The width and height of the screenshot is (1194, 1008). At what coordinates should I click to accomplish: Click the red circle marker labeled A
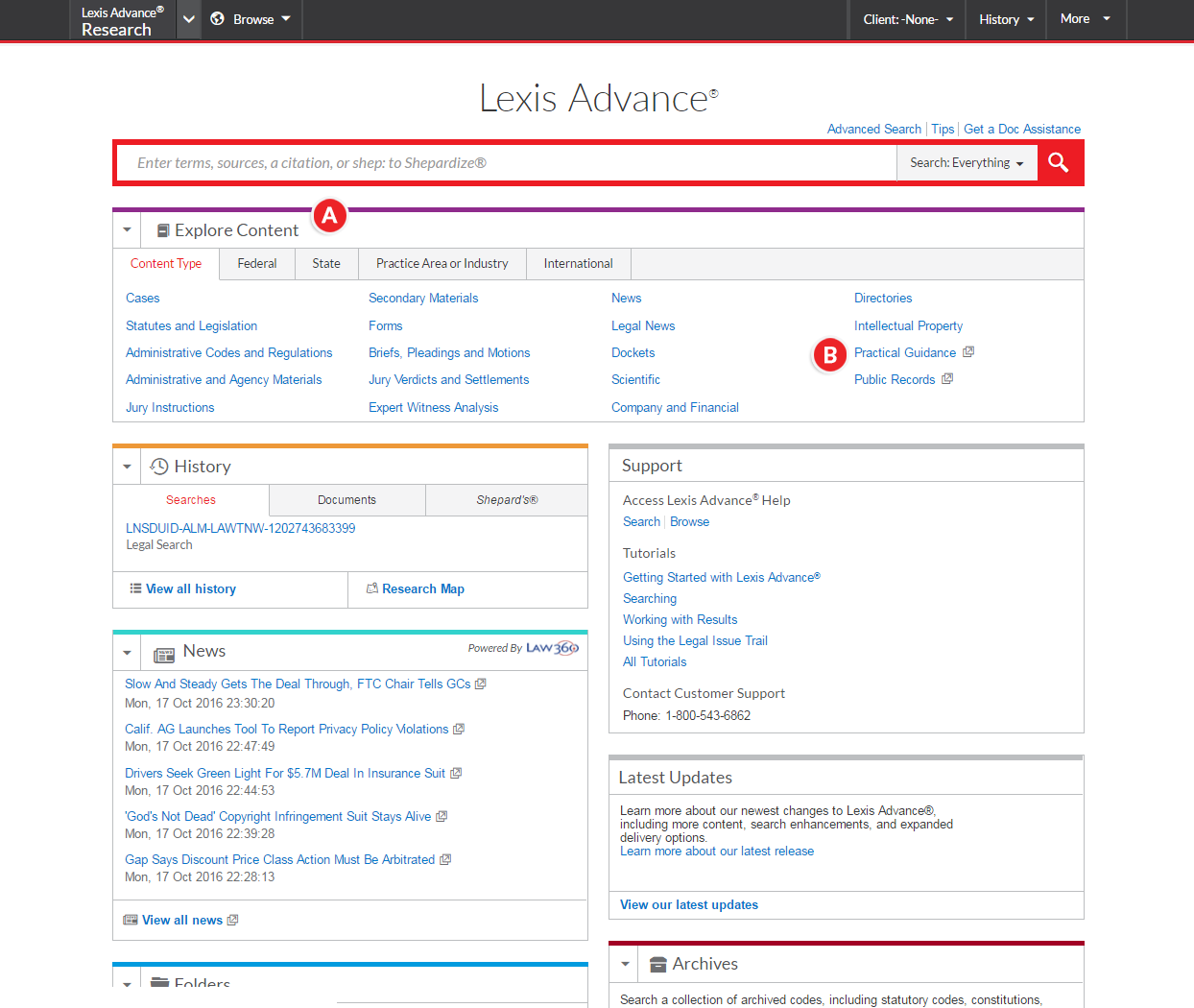tap(329, 215)
